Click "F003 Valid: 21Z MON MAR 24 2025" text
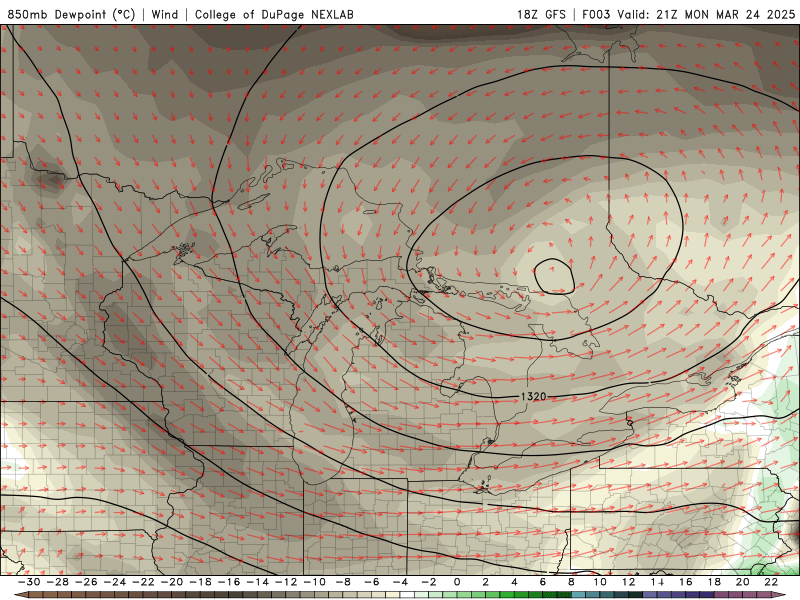800x600 pixels. (x=688, y=14)
